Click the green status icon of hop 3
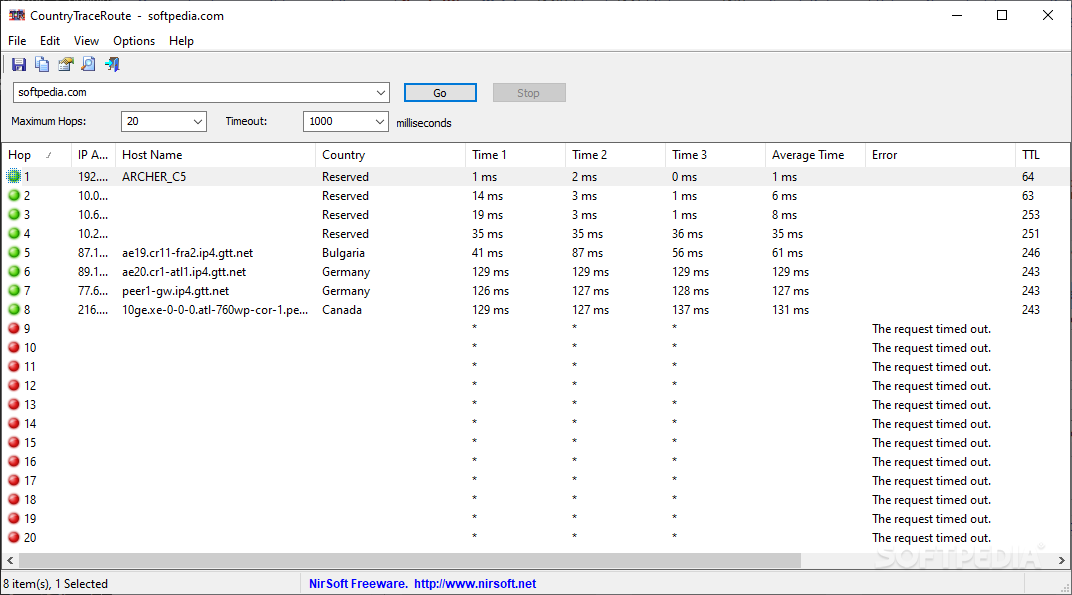Image resolution: width=1072 pixels, height=595 pixels. coord(14,215)
